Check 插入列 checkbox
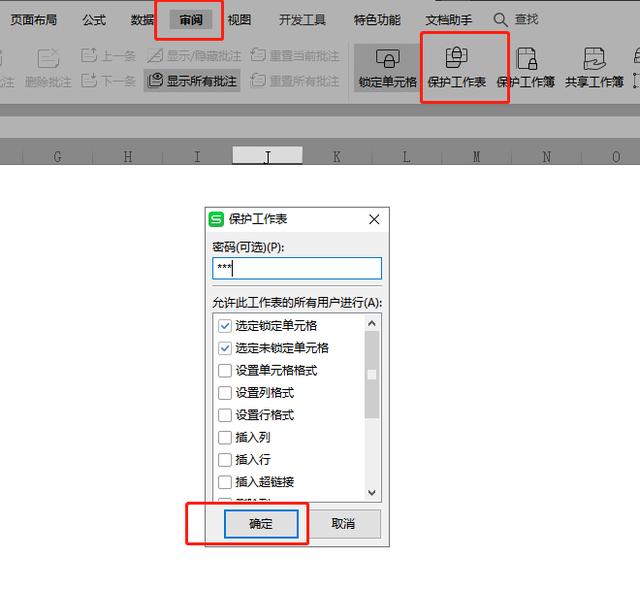 (x=225, y=437)
